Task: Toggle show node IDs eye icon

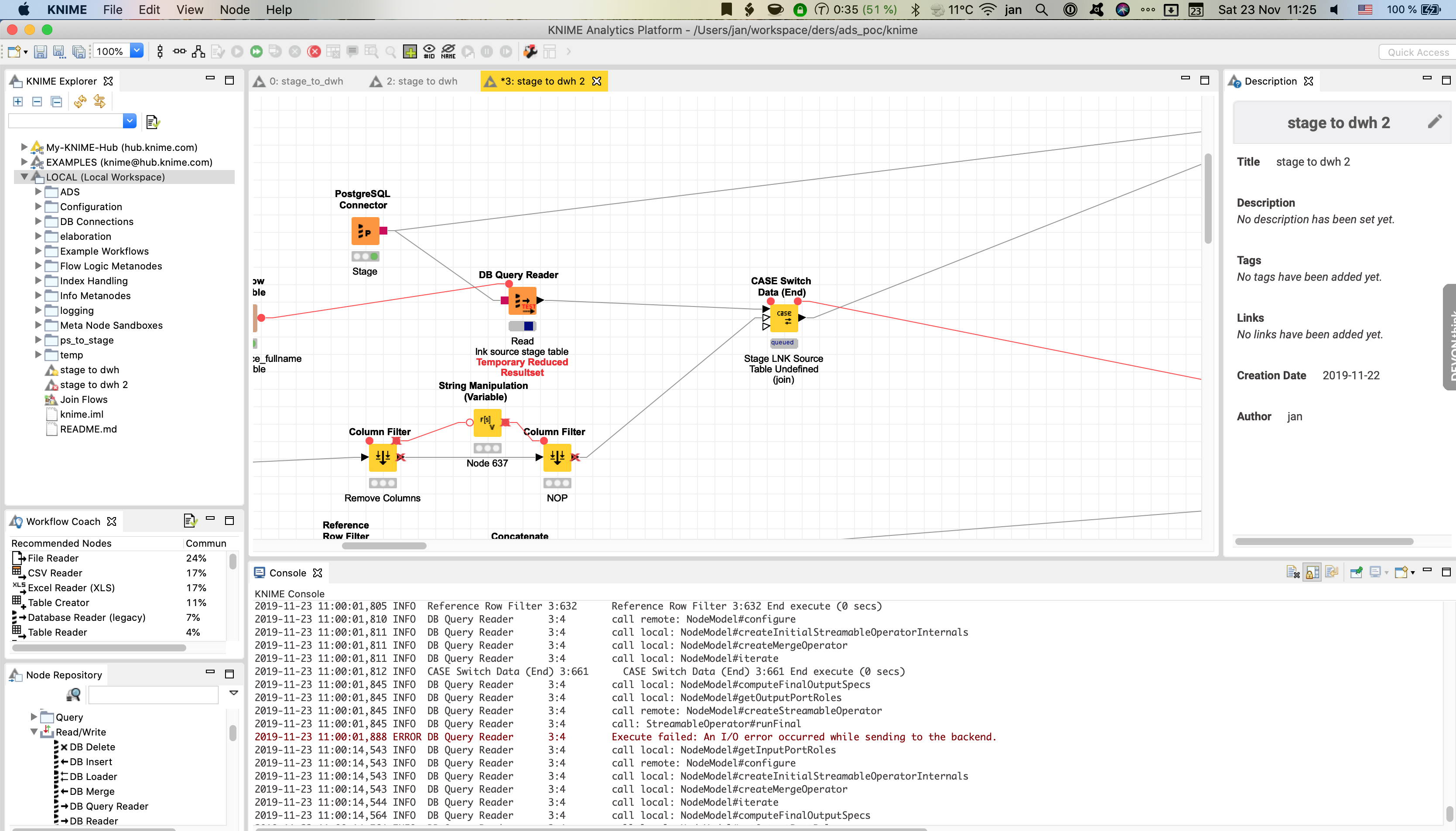Action: tap(429, 52)
